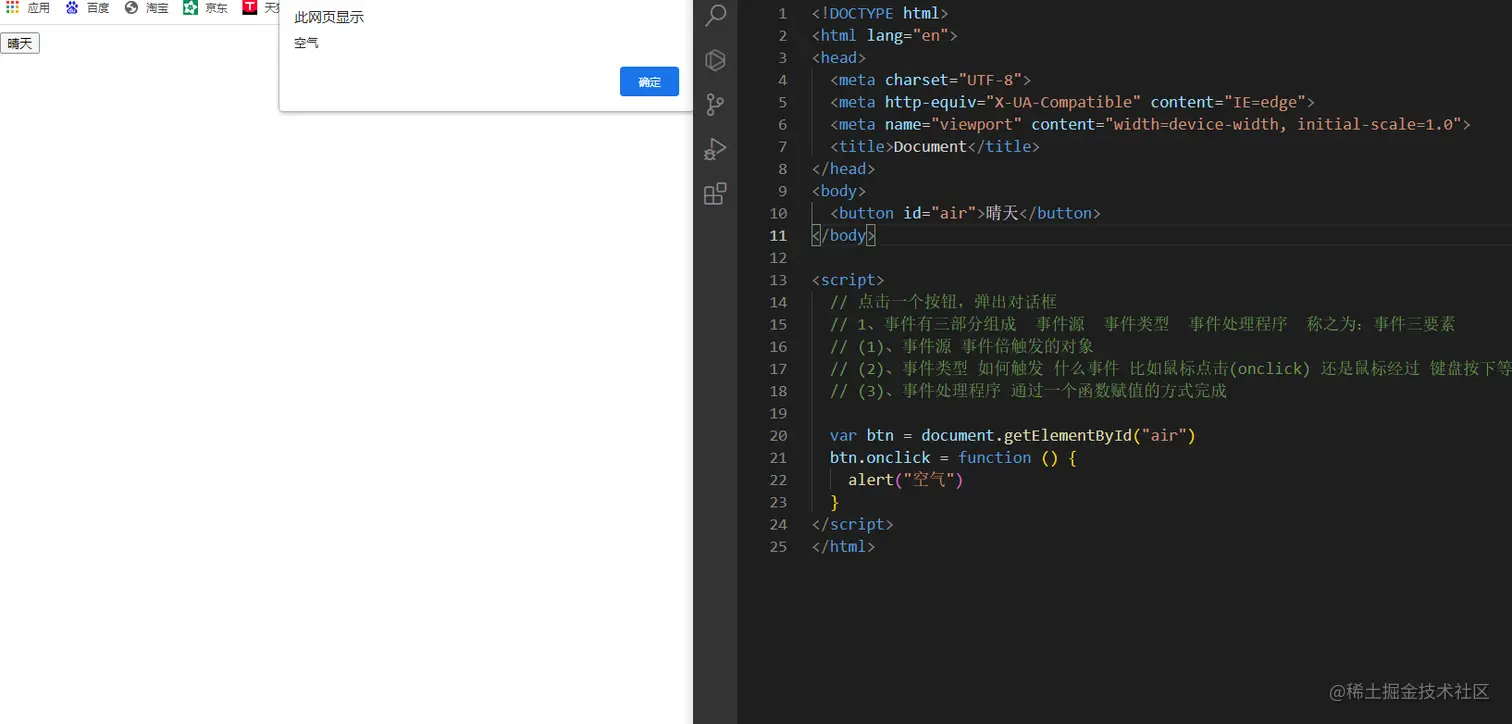Open the 京东 bookmark

206,8
